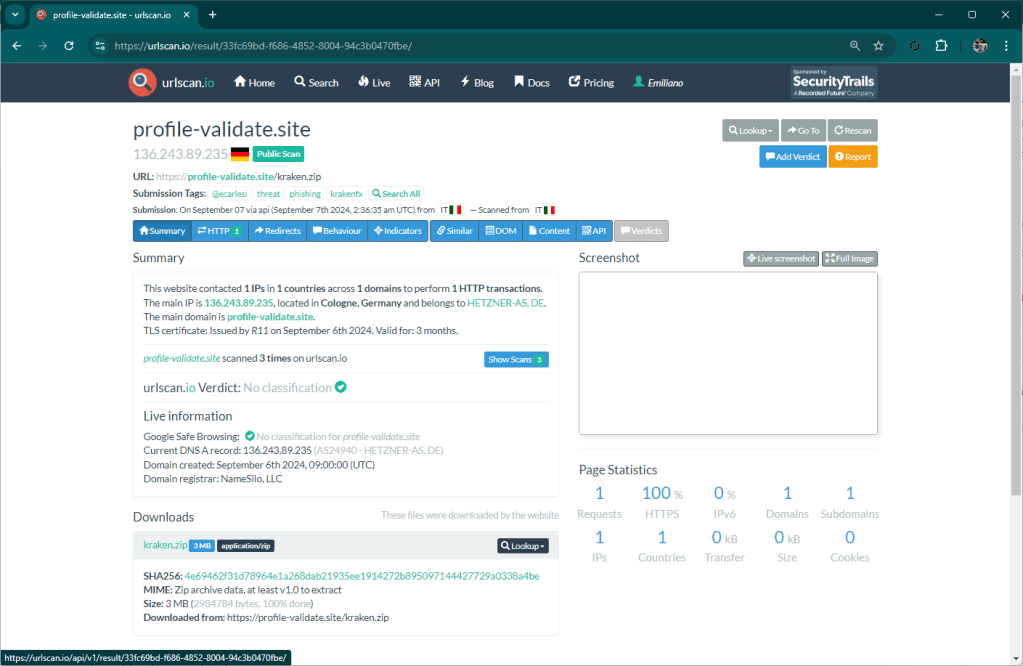Expand the top Lookup dropdown
The height and width of the screenshot is (666, 1023).
tap(750, 130)
